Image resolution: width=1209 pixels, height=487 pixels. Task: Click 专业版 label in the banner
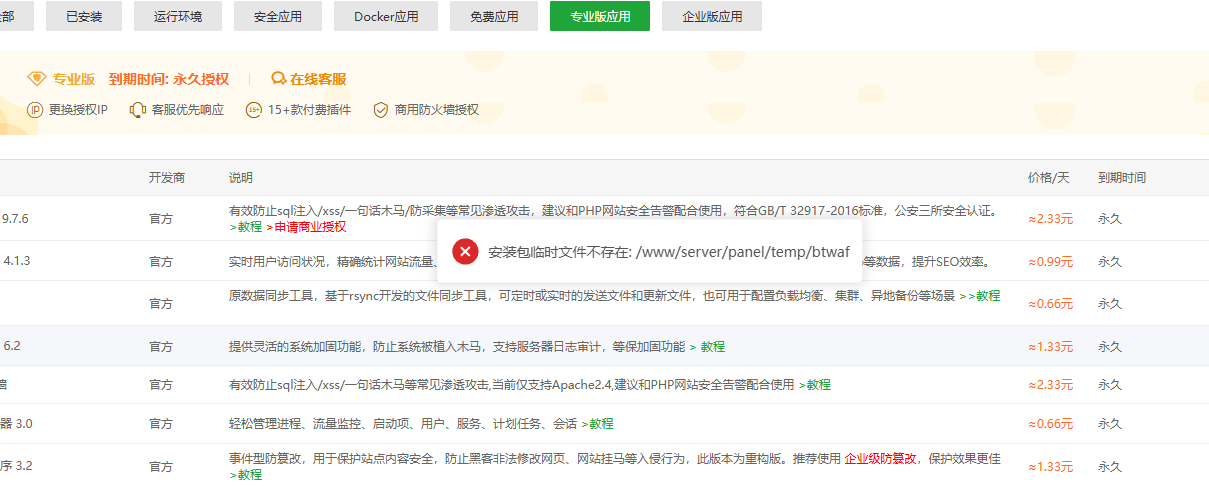point(74,79)
